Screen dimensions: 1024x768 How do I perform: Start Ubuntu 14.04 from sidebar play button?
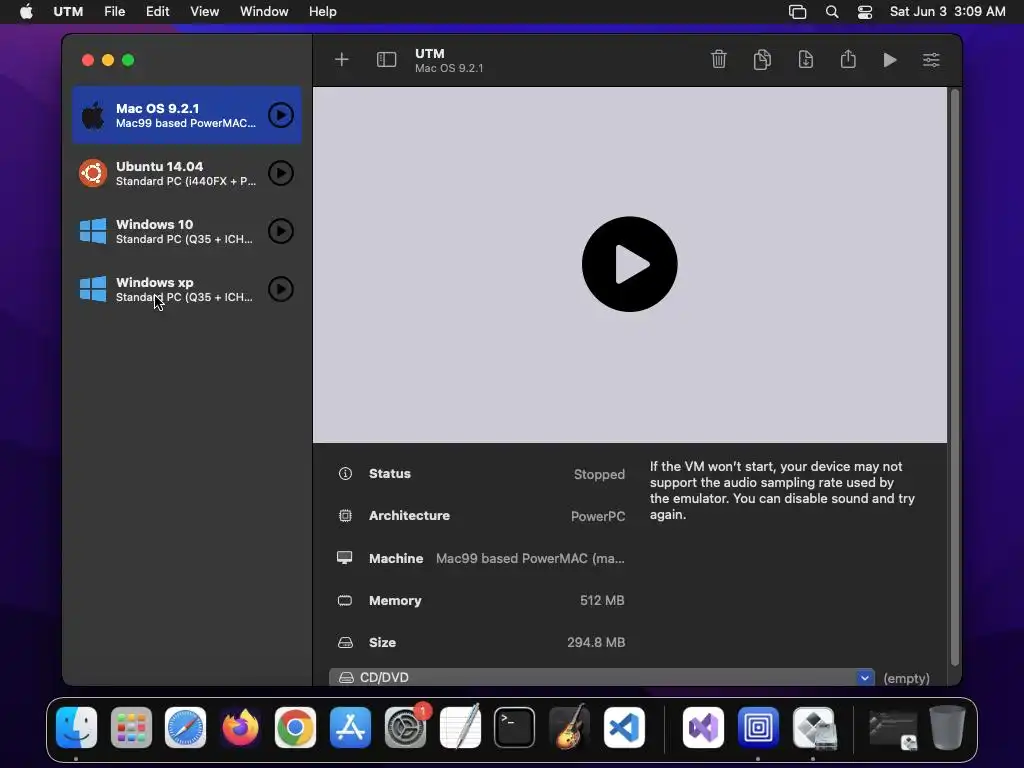(x=281, y=173)
